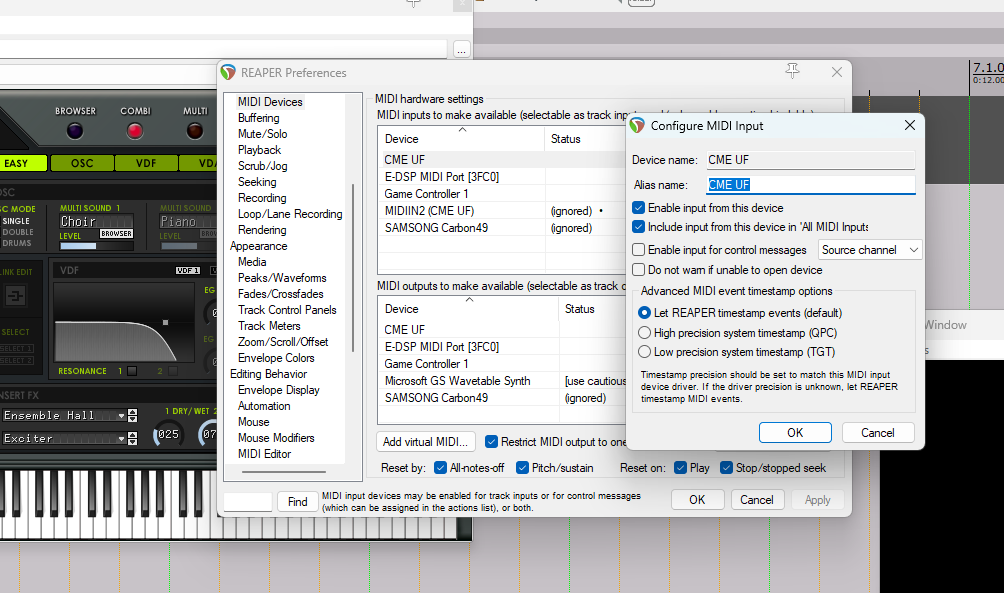Open Editing Behavior preferences
The width and height of the screenshot is (1004, 593).
coord(268,374)
